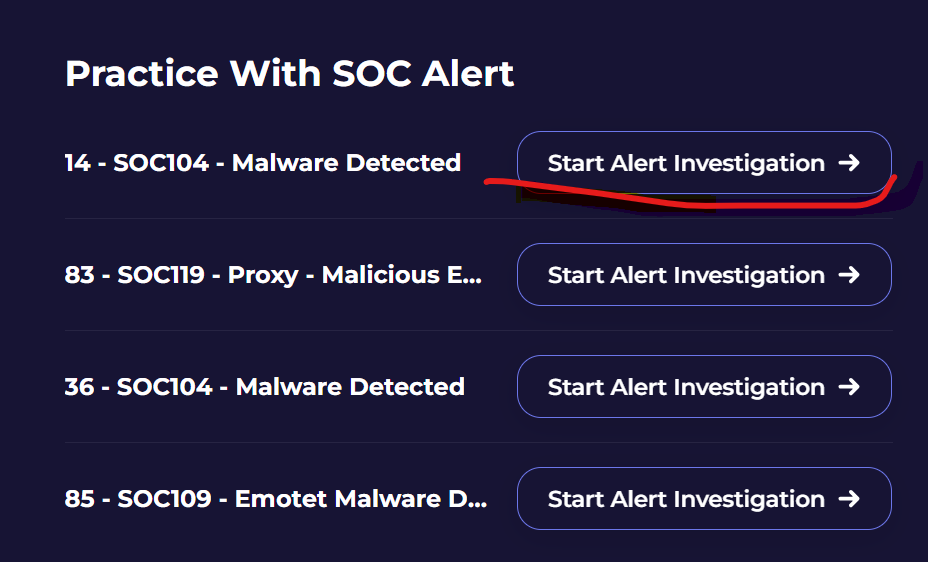Click the alert number 36 label

(79, 387)
